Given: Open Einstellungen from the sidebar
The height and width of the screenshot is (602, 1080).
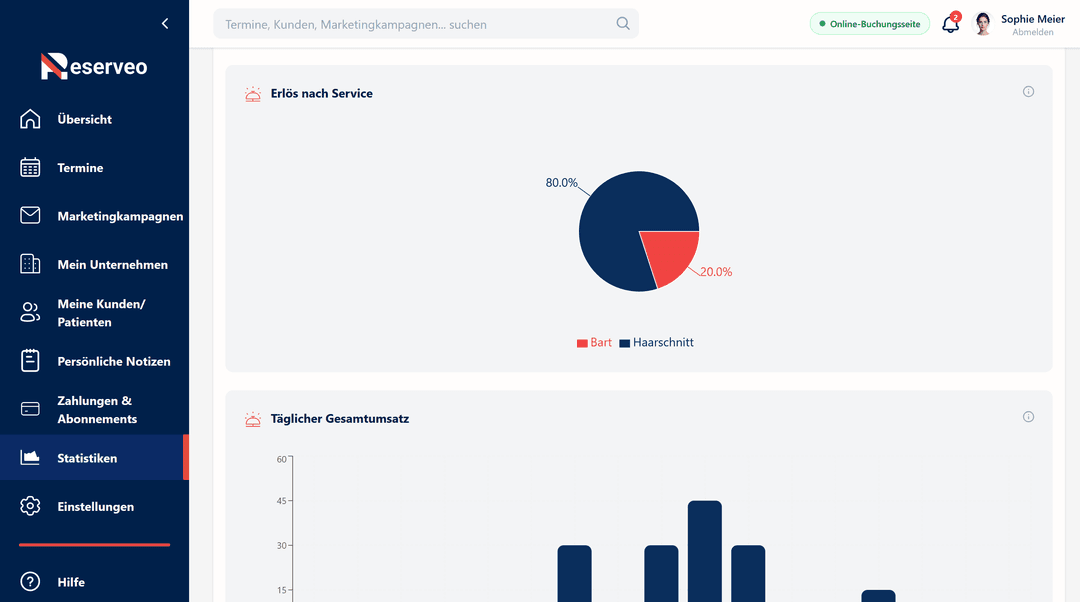Looking at the screenshot, I should pos(94,506).
